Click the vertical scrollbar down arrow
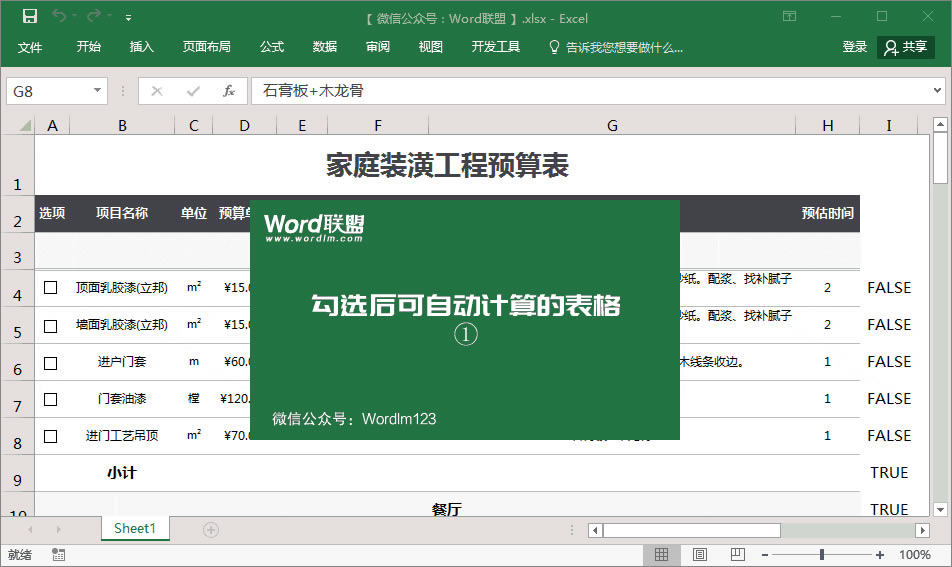Screen dimensions: 952x567 click(x=940, y=510)
